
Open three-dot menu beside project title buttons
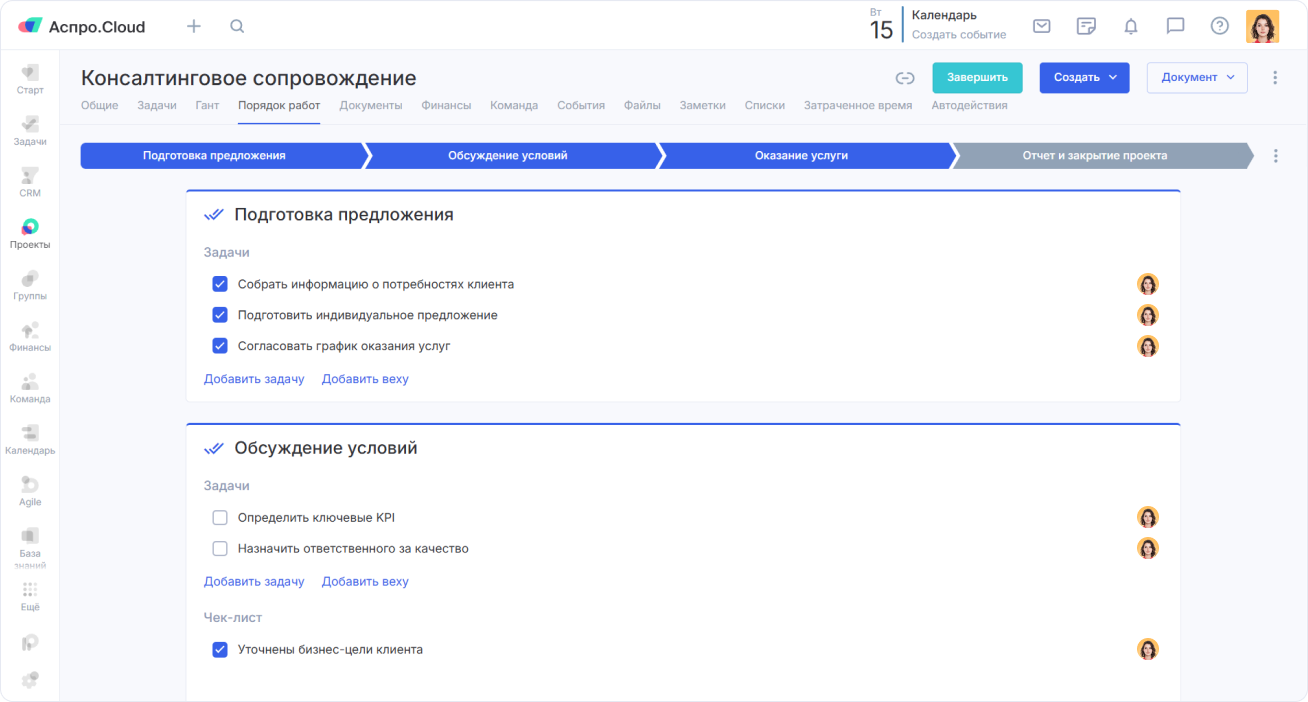[x=1275, y=78]
